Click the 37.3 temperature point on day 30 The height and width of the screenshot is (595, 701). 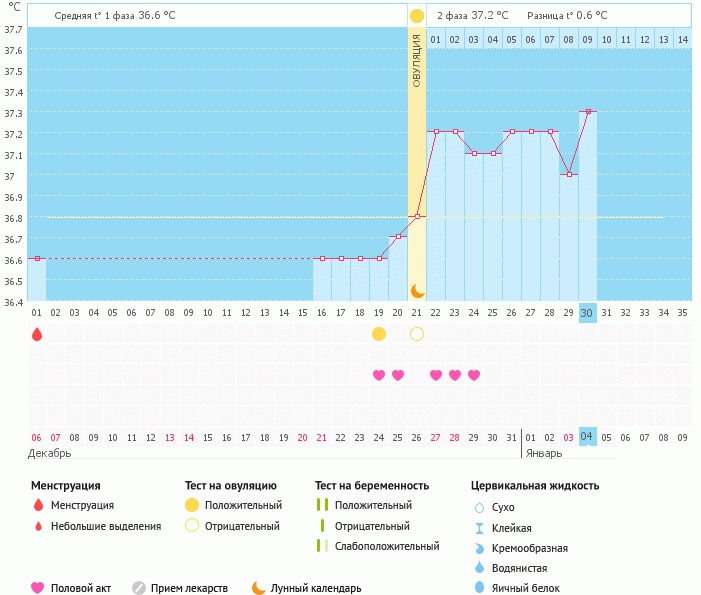click(x=588, y=112)
